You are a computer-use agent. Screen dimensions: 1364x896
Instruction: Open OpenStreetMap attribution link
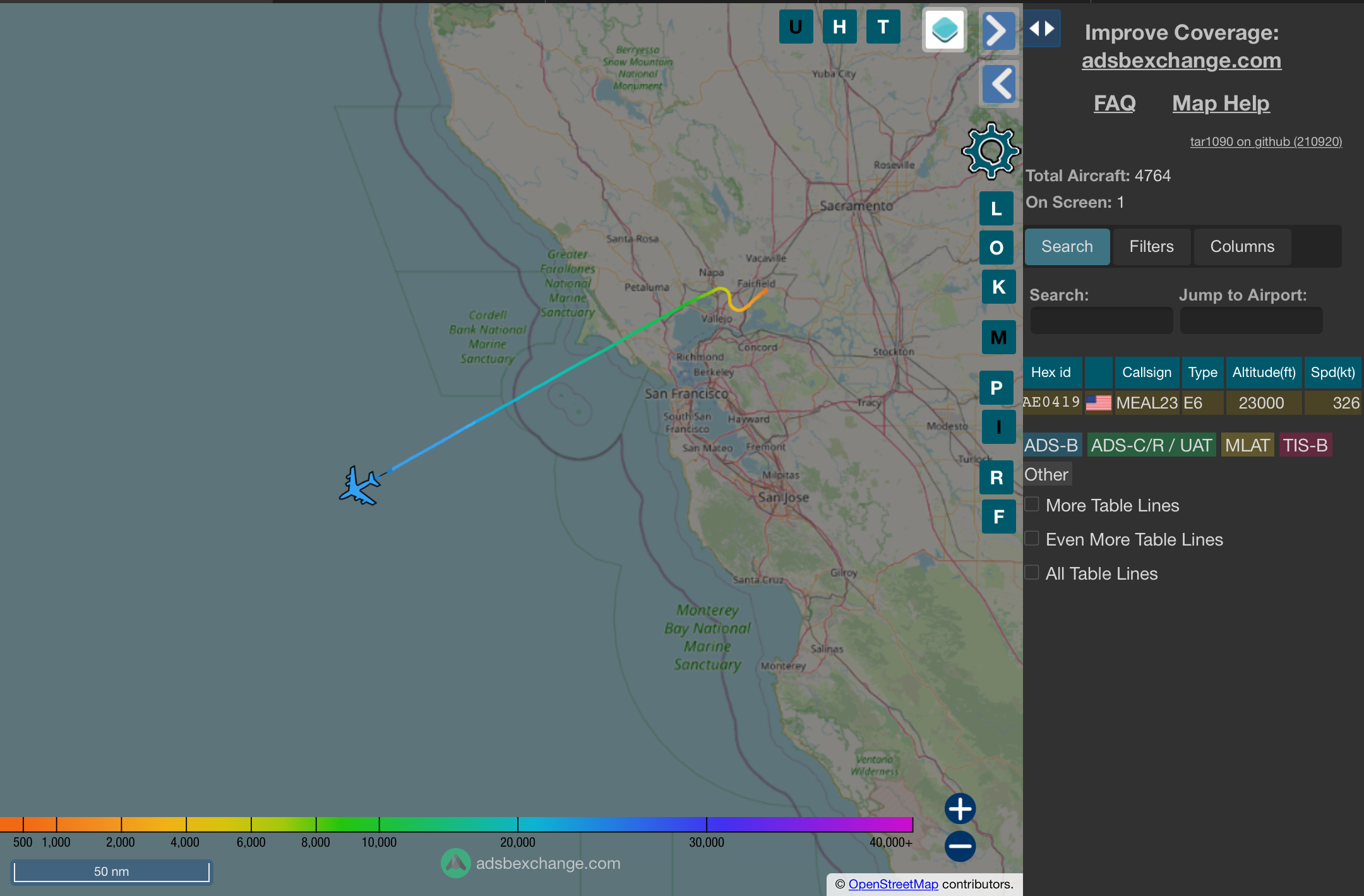(x=893, y=884)
